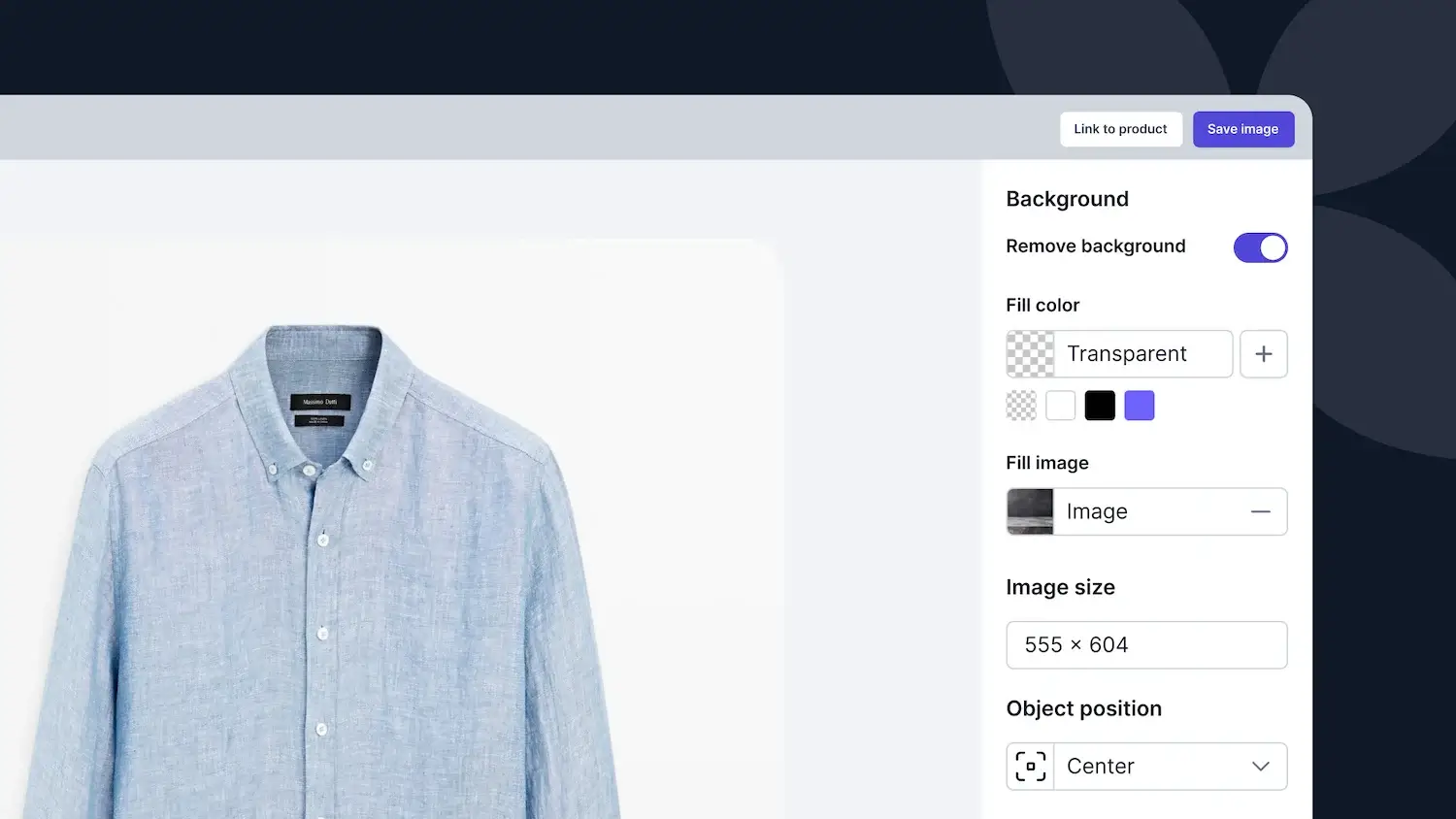Remove the fill image with minus icon
The width and height of the screenshot is (1456, 819).
tap(1260, 511)
